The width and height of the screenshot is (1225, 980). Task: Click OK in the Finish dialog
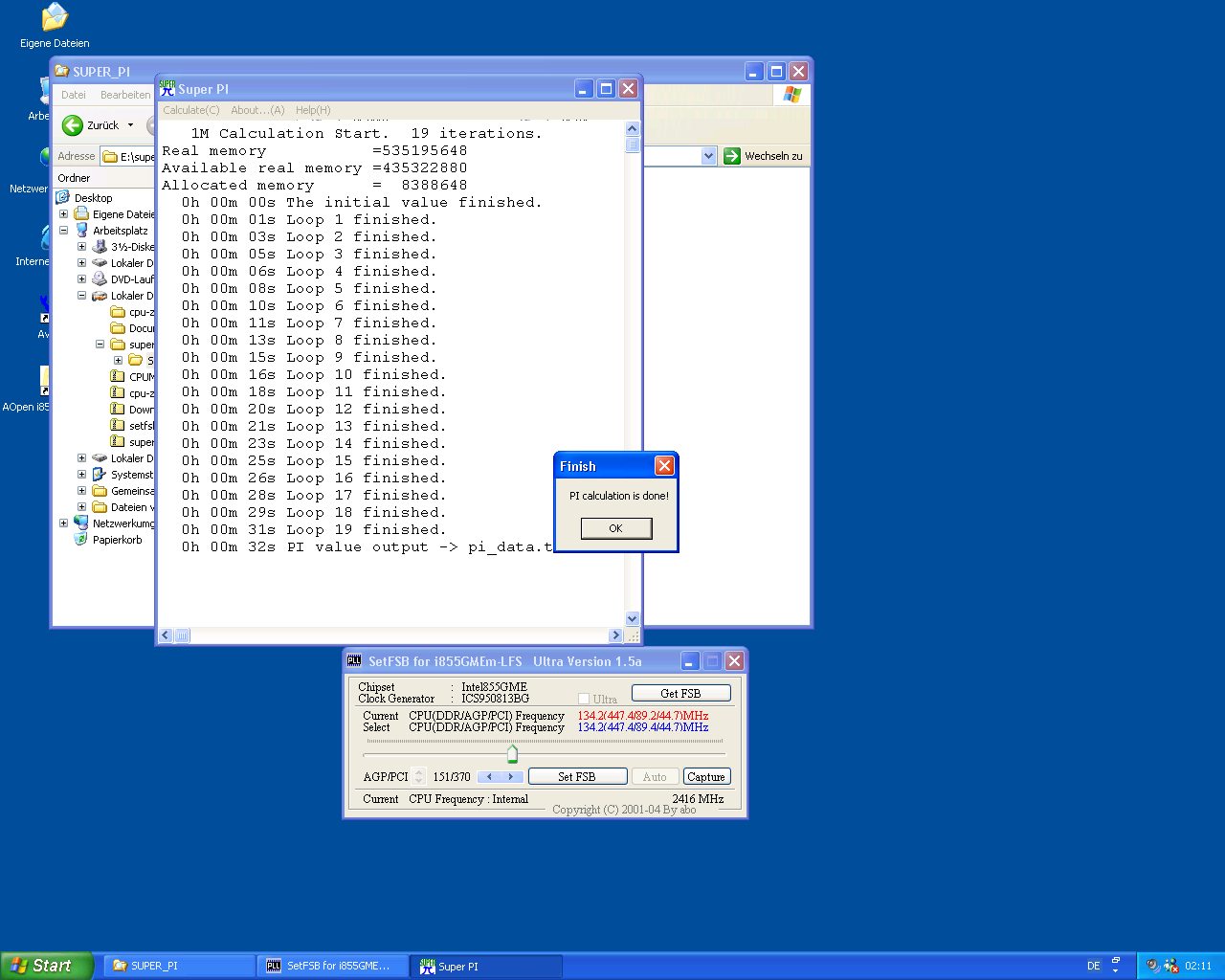click(x=616, y=528)
